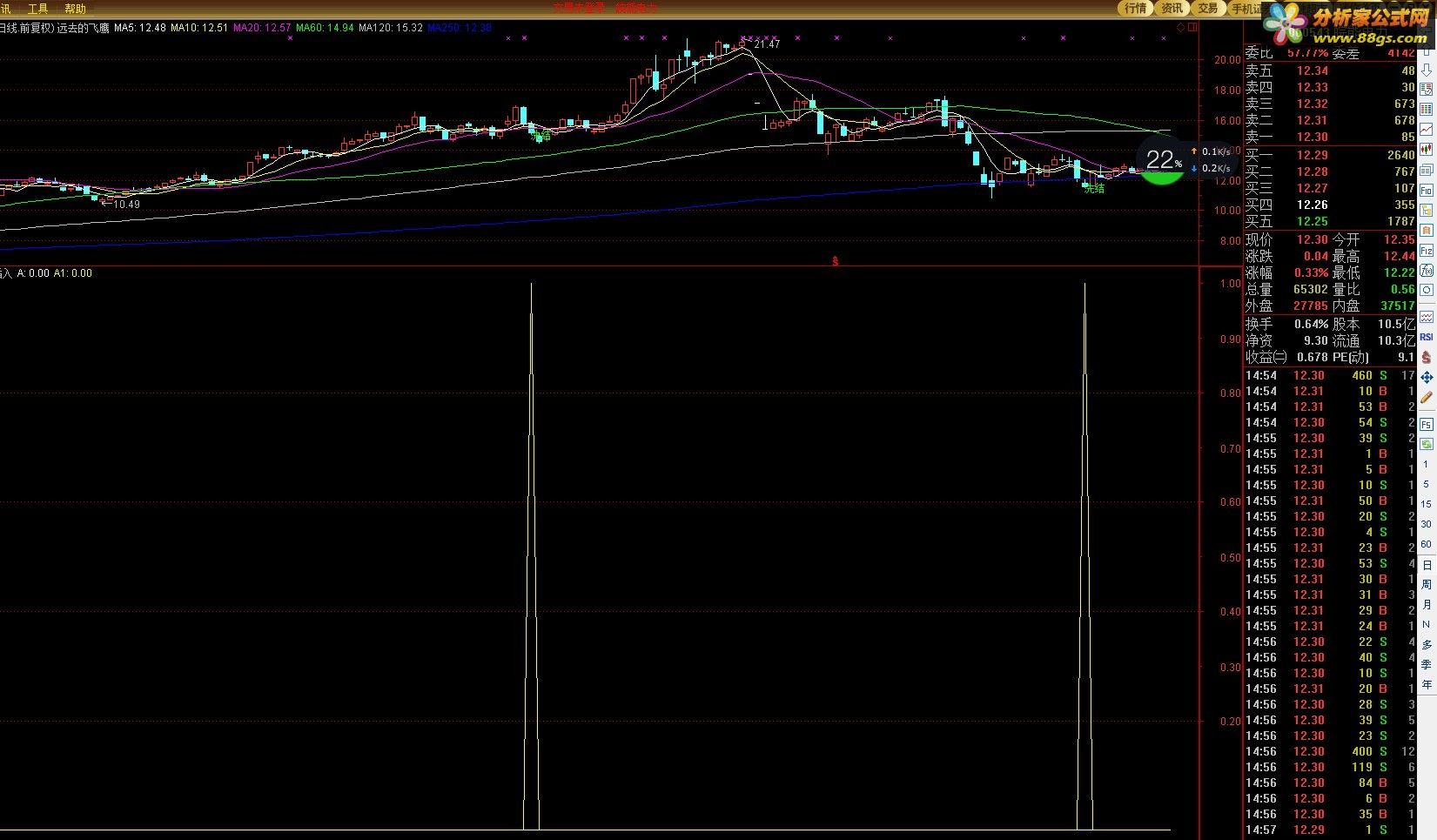Click the 行情 button at top
Image resolution: width=1437 pixels, height=840 pixels.
pos(1136,8)
